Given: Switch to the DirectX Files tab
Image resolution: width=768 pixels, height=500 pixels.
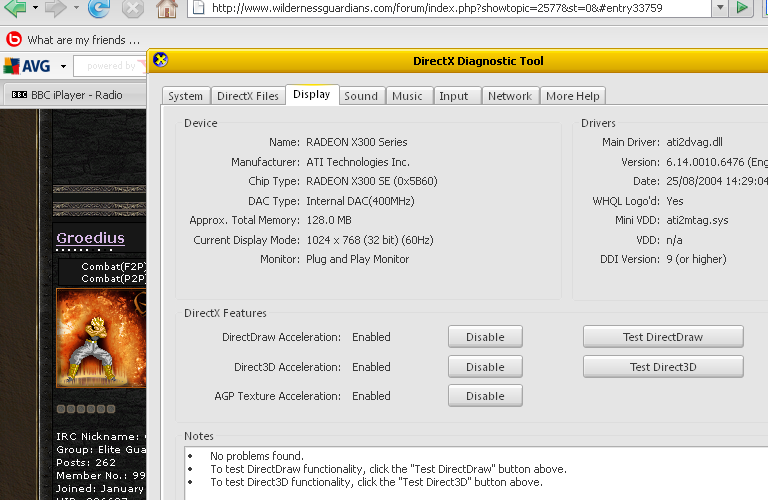Looking at the screenshot, I should point(248,96).
